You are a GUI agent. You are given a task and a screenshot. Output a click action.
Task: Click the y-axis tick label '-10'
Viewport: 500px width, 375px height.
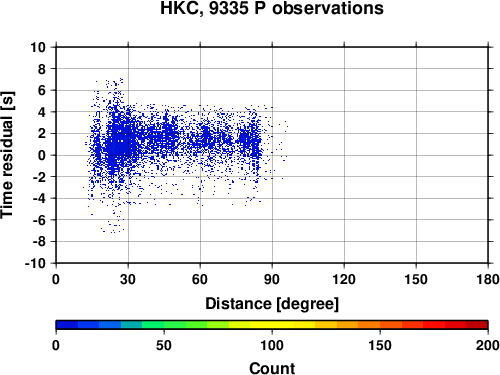point(36,263)
